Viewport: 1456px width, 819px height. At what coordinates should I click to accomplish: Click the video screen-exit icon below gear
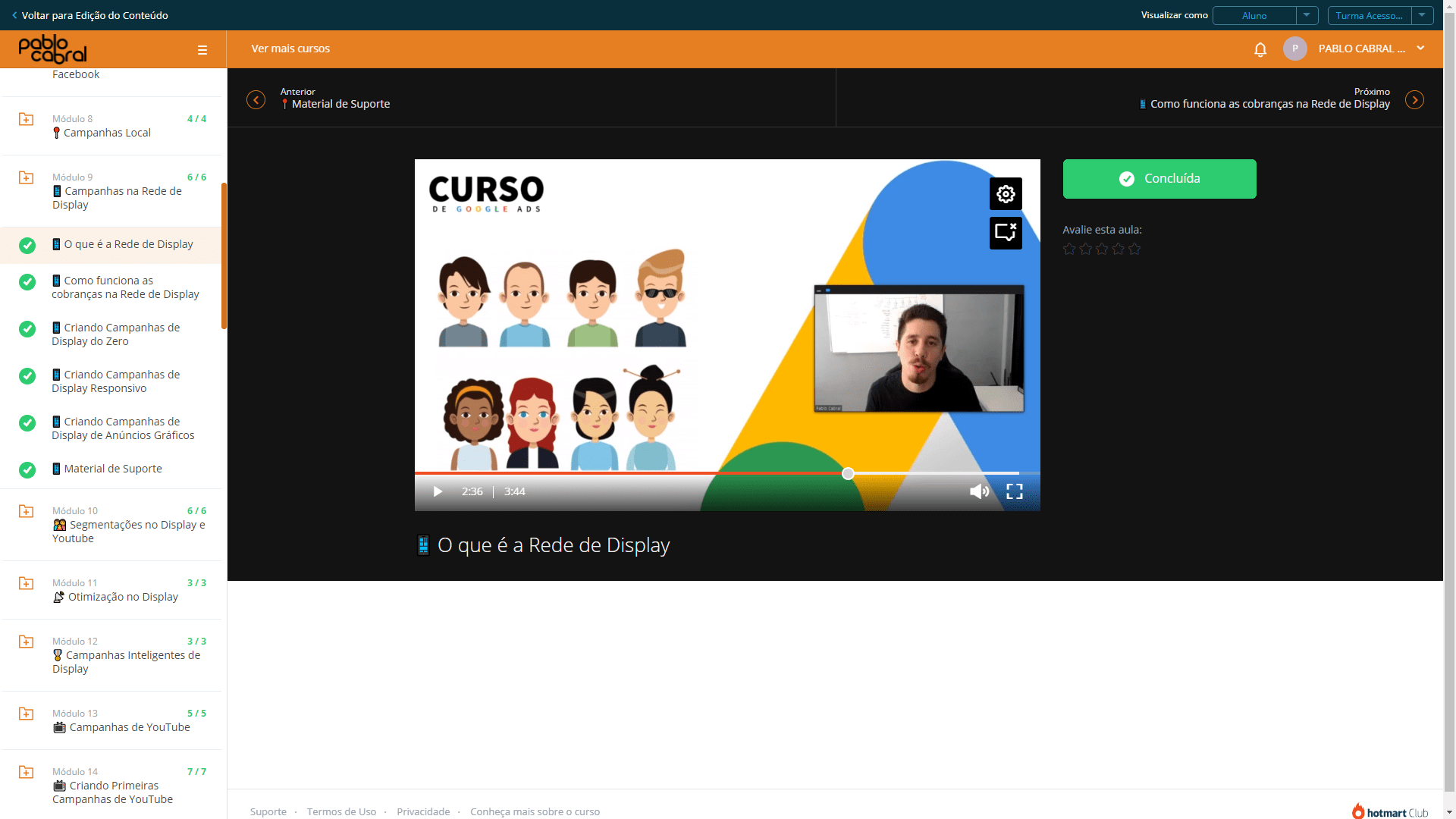[x=1006, y=233]
